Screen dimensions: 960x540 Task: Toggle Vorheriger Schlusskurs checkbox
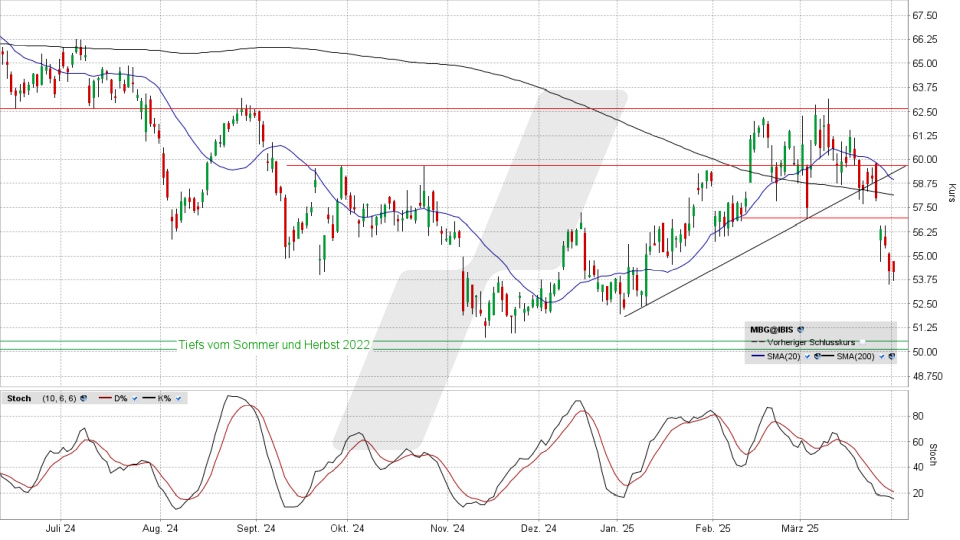click(863, 342)
